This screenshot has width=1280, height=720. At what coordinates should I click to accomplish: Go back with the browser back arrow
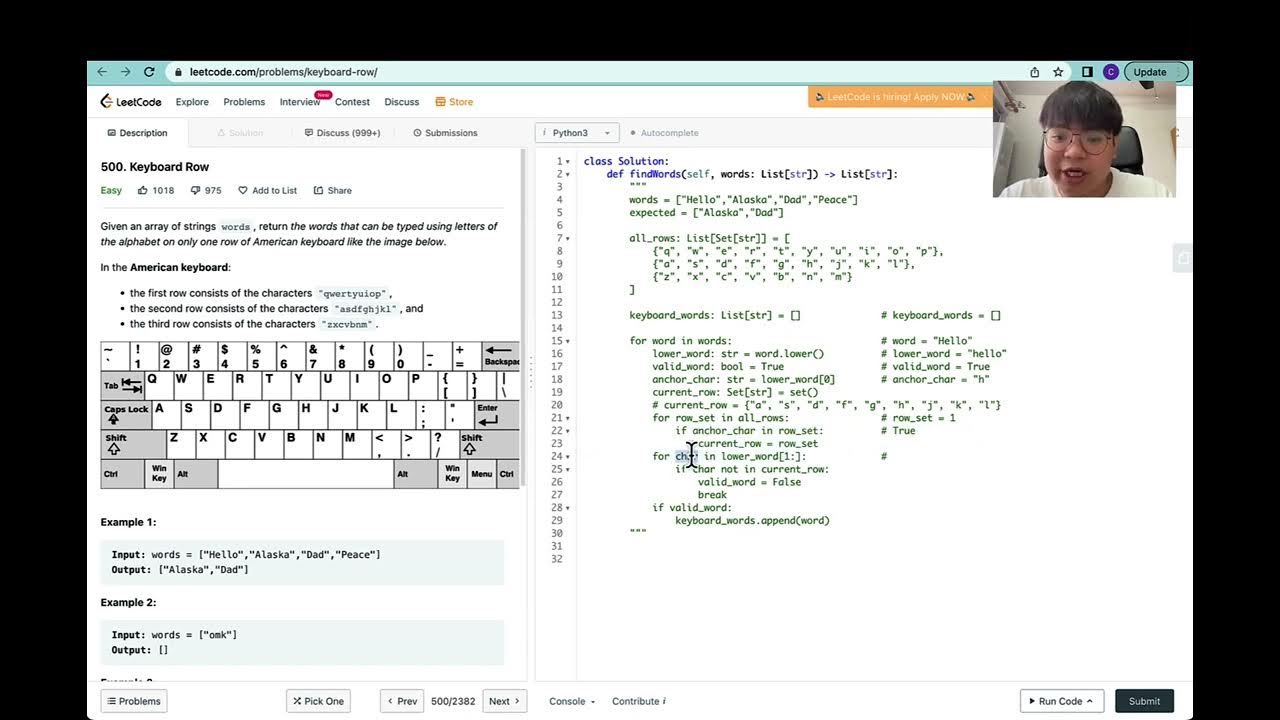[102, 72]
